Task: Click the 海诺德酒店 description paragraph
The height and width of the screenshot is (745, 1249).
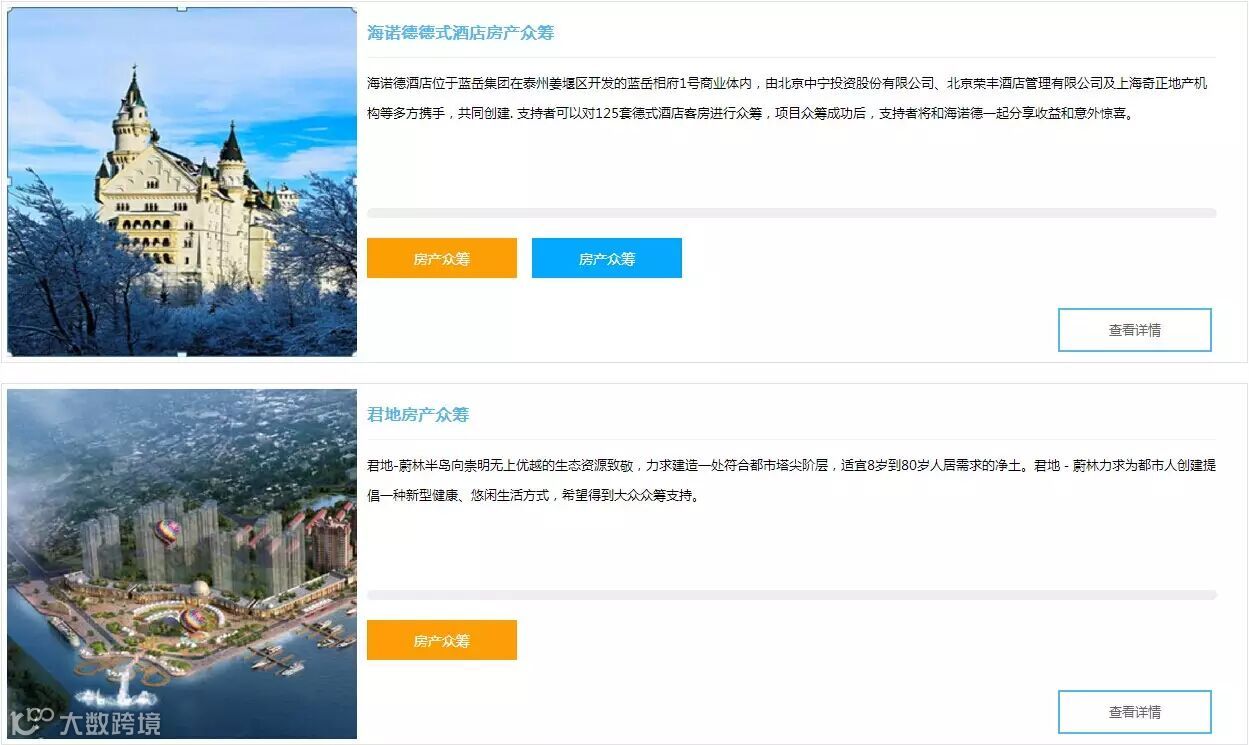Action: 788,98
